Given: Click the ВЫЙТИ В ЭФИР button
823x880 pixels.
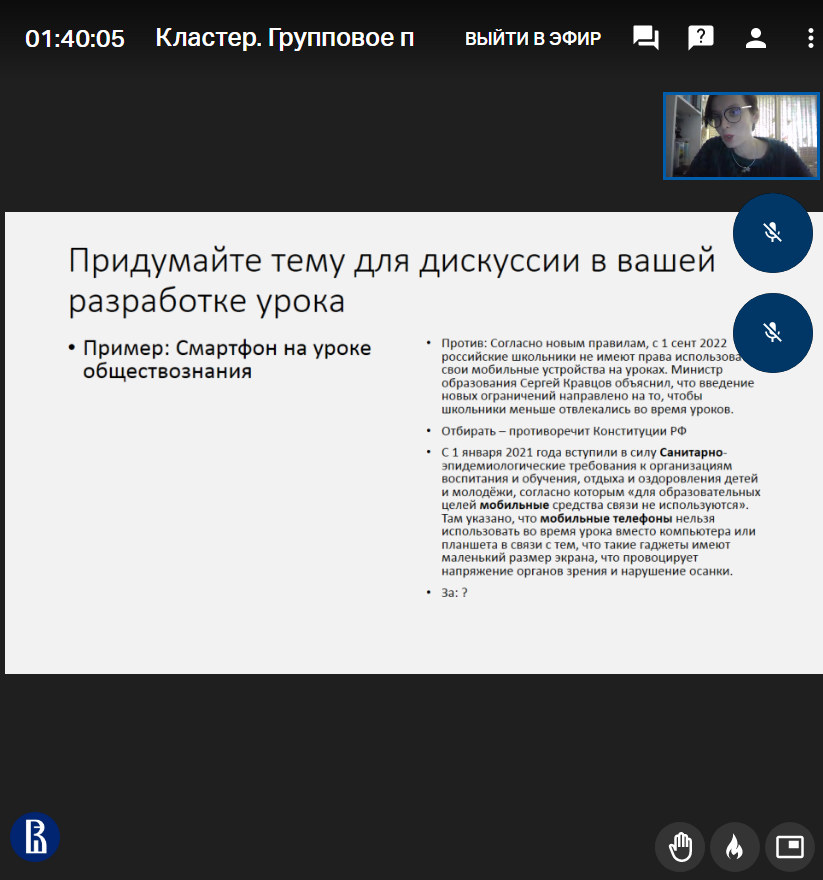Looking at the screenshot, I should [x=533, y=39].
